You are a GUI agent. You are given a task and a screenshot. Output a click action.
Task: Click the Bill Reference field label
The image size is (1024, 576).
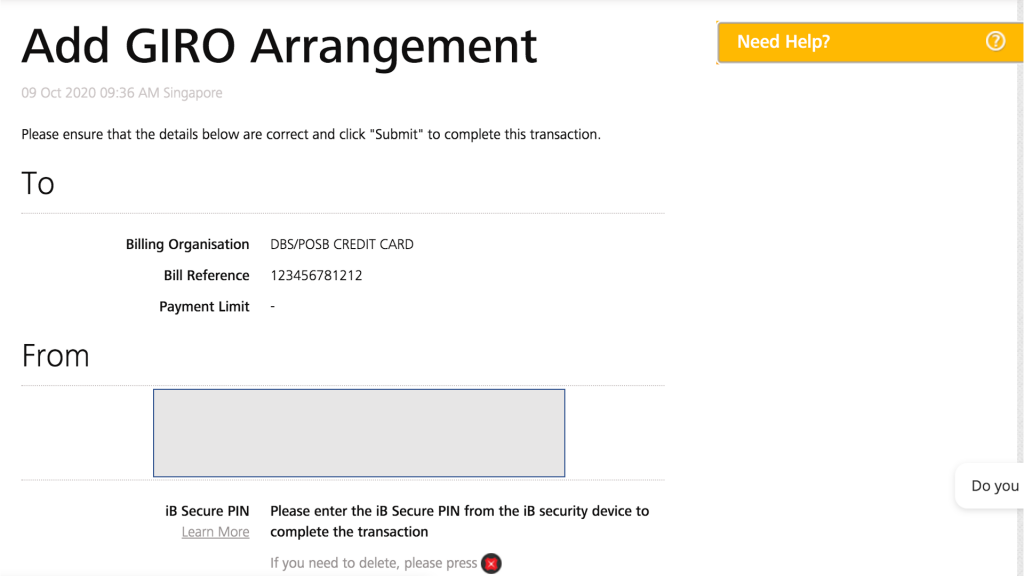click(207, 274)
